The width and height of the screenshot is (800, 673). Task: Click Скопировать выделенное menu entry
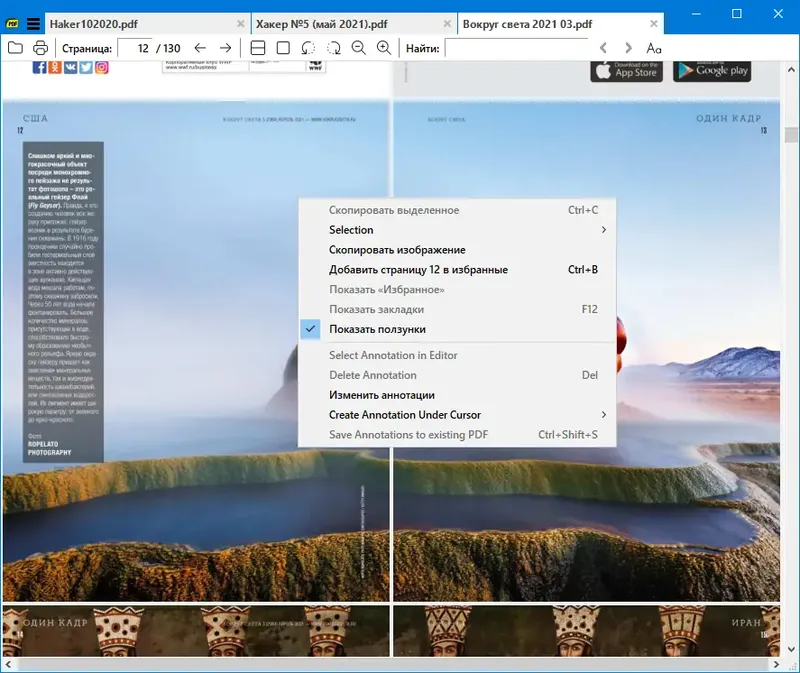(x=457, y=210)
